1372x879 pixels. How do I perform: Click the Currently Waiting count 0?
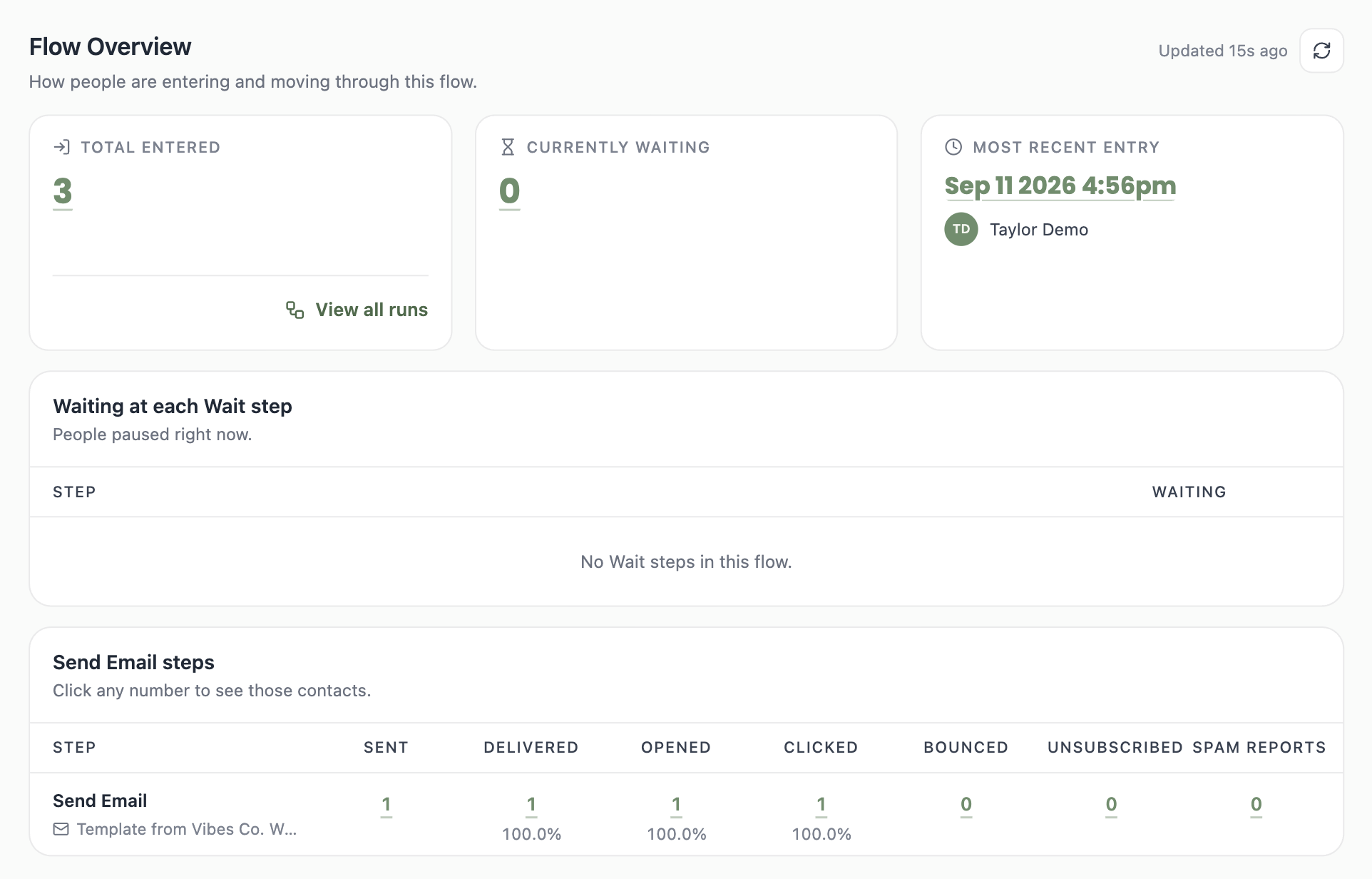click(x=509, y=191)
